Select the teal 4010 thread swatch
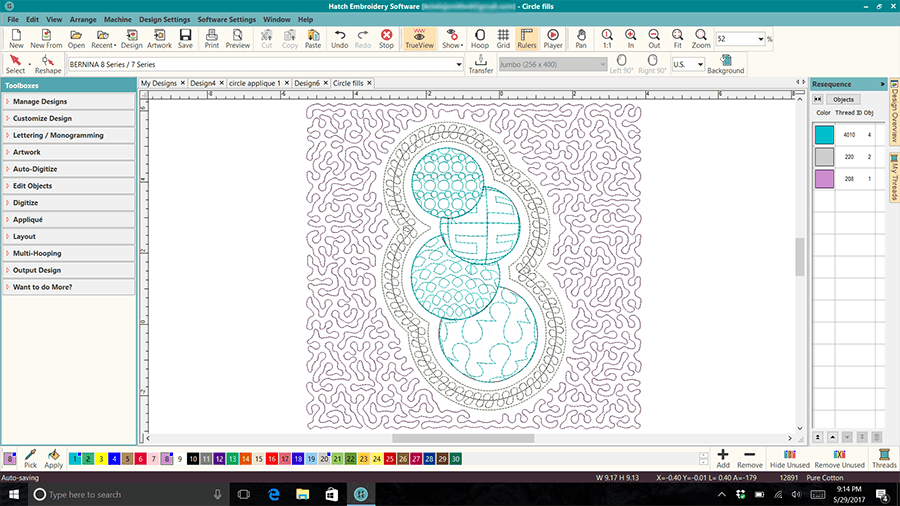Viewport: 900px width, 506px height. 824,134
